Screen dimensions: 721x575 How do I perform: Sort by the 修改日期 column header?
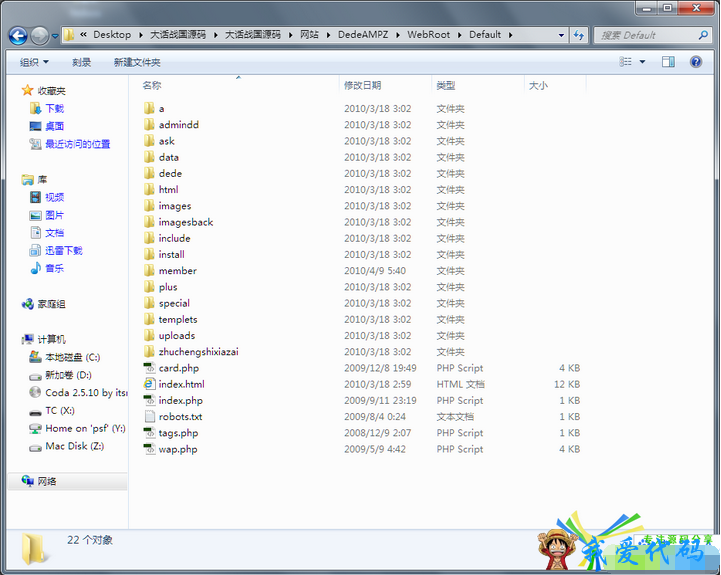coord(362,85)
